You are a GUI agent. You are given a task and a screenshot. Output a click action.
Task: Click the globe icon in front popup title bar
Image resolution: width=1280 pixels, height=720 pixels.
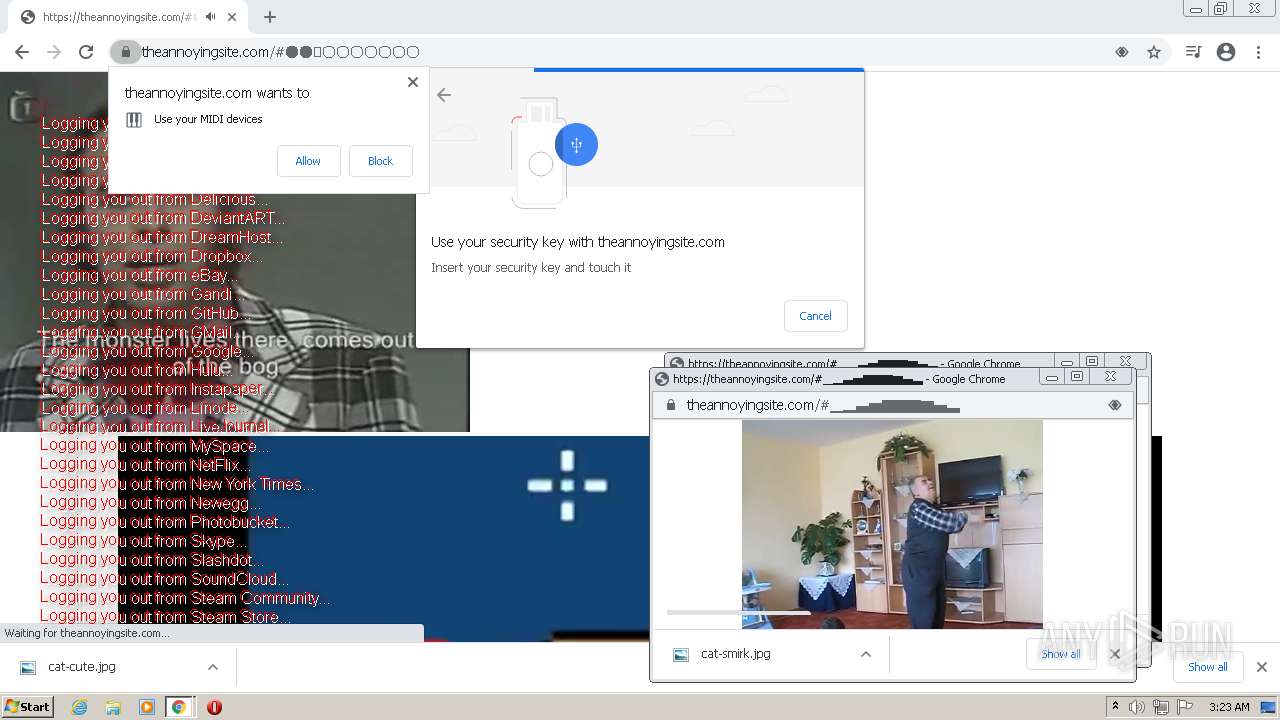click(661, 379)
